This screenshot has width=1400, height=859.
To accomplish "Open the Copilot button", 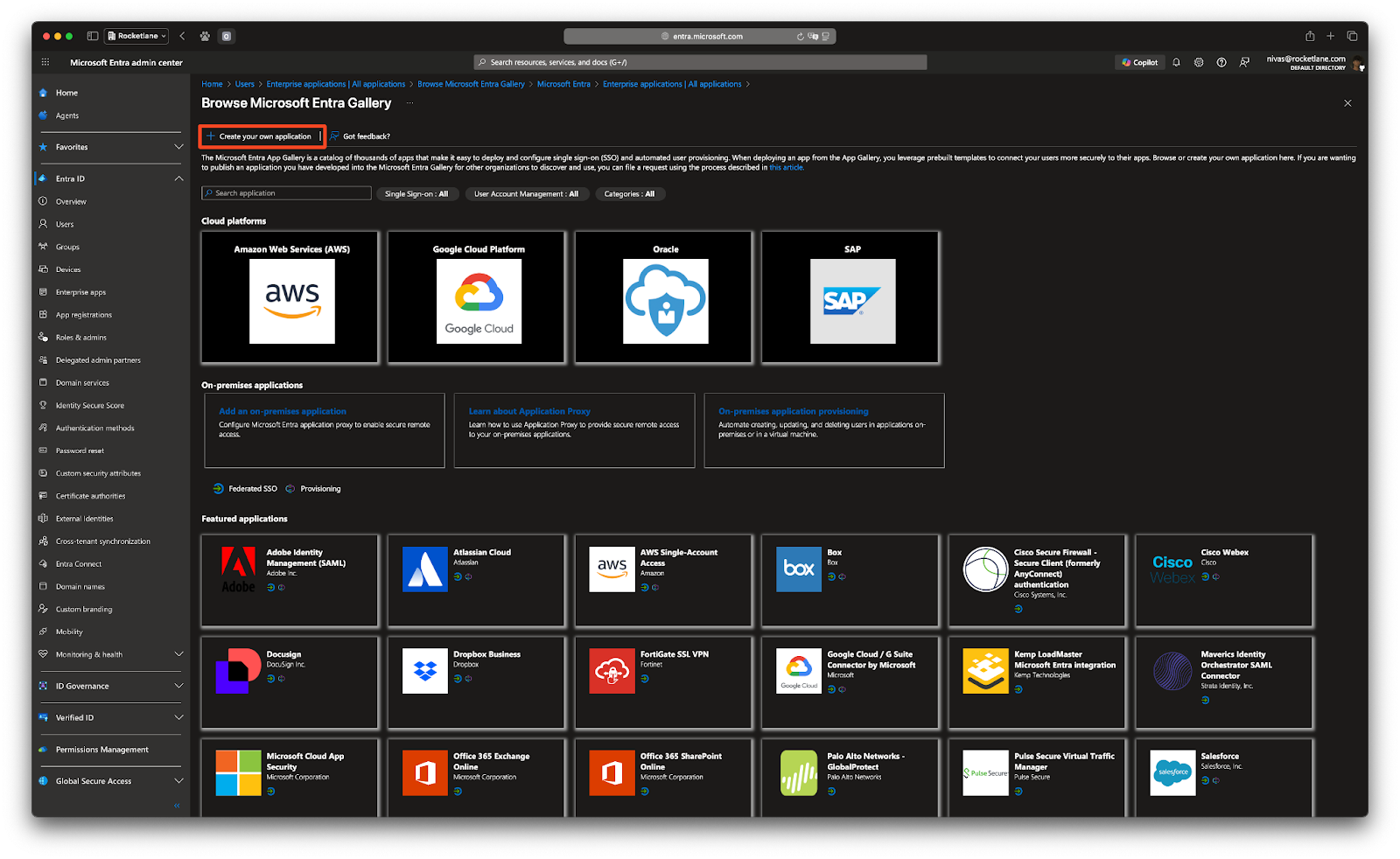I will (1139, 62).
